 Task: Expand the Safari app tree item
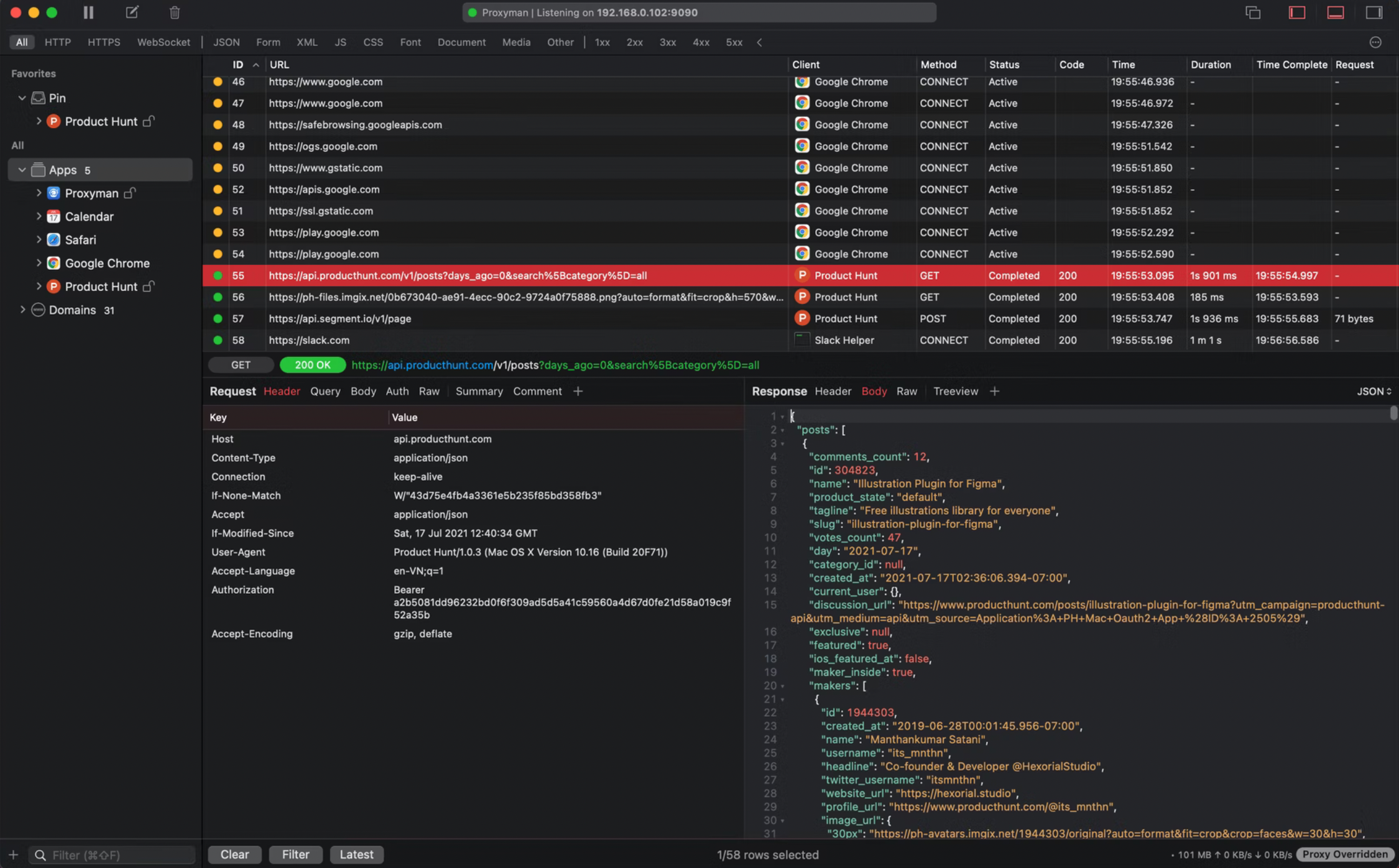tap(39, 240)
